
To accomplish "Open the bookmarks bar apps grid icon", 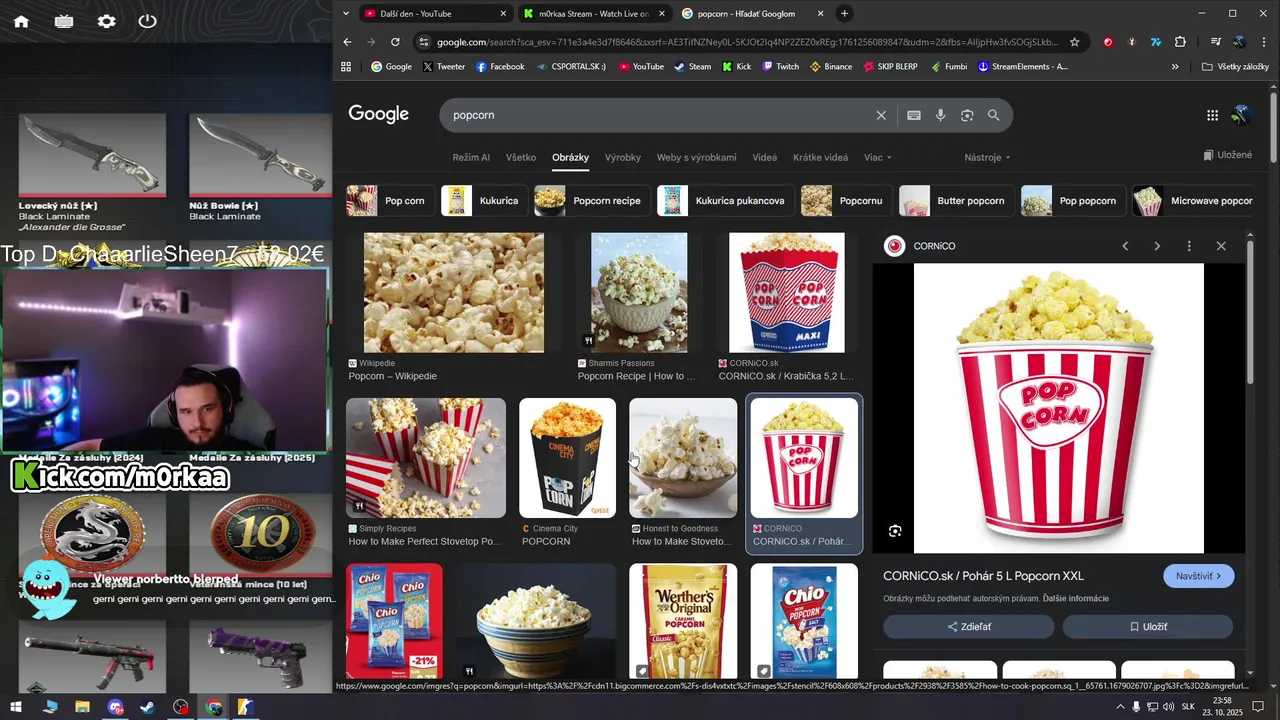I will [x=346, y=67].
